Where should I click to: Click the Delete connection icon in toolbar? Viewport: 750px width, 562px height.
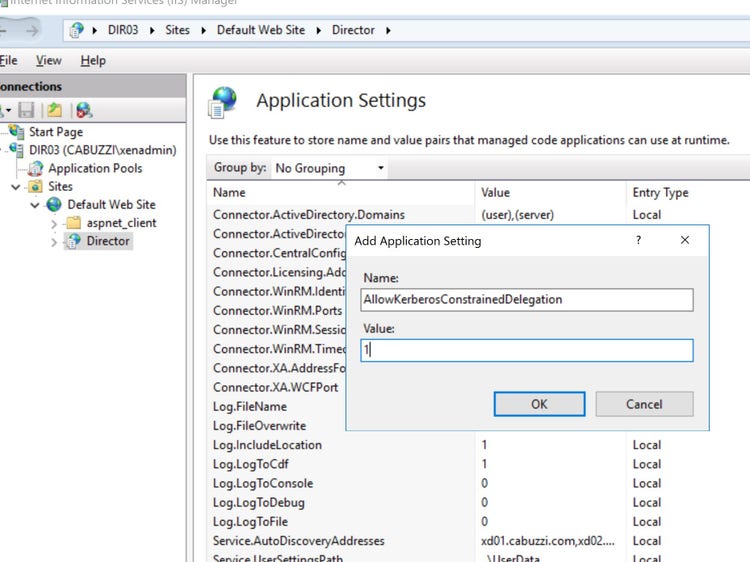[x=84, y=110]
